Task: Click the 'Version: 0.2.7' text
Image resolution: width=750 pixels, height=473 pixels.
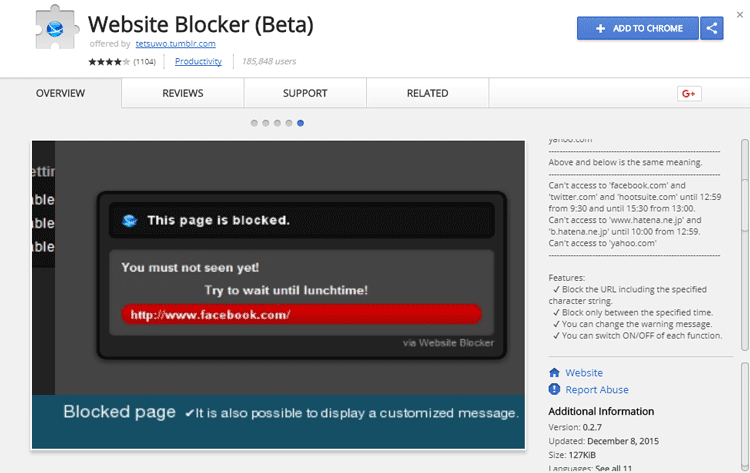Action: coord(575,427)
